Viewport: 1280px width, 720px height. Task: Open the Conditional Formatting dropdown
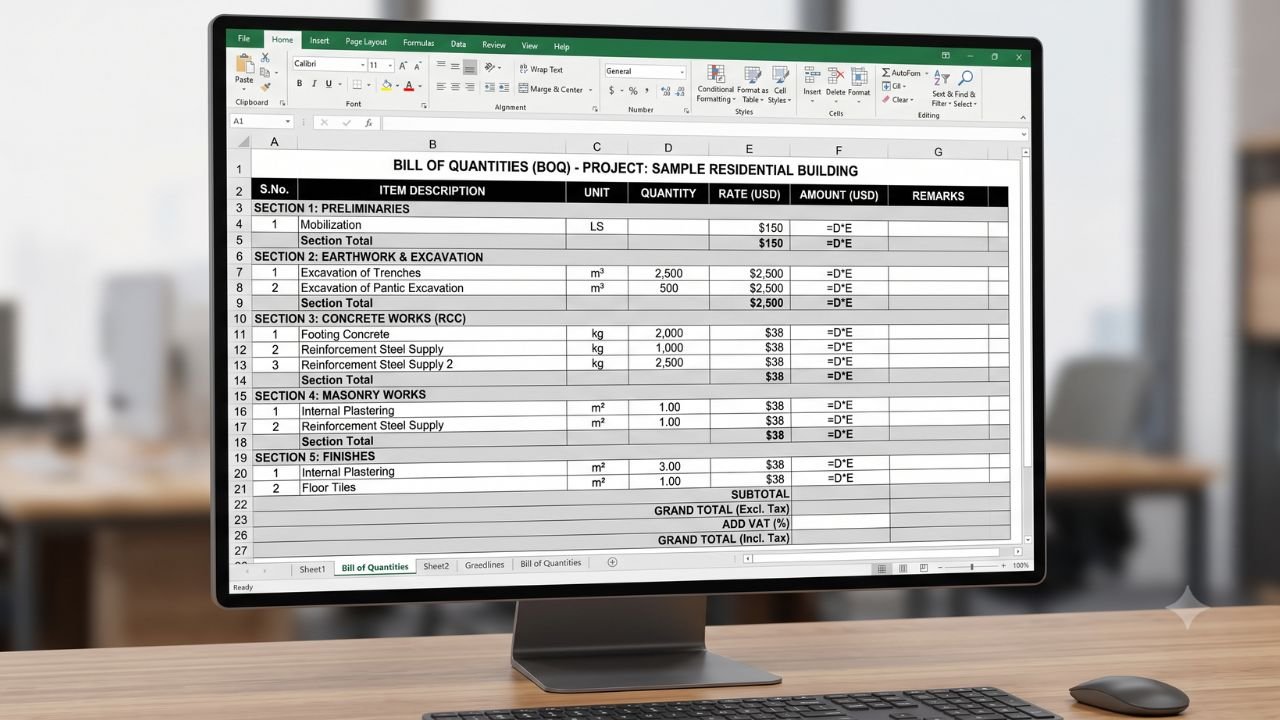pos(715,84)
